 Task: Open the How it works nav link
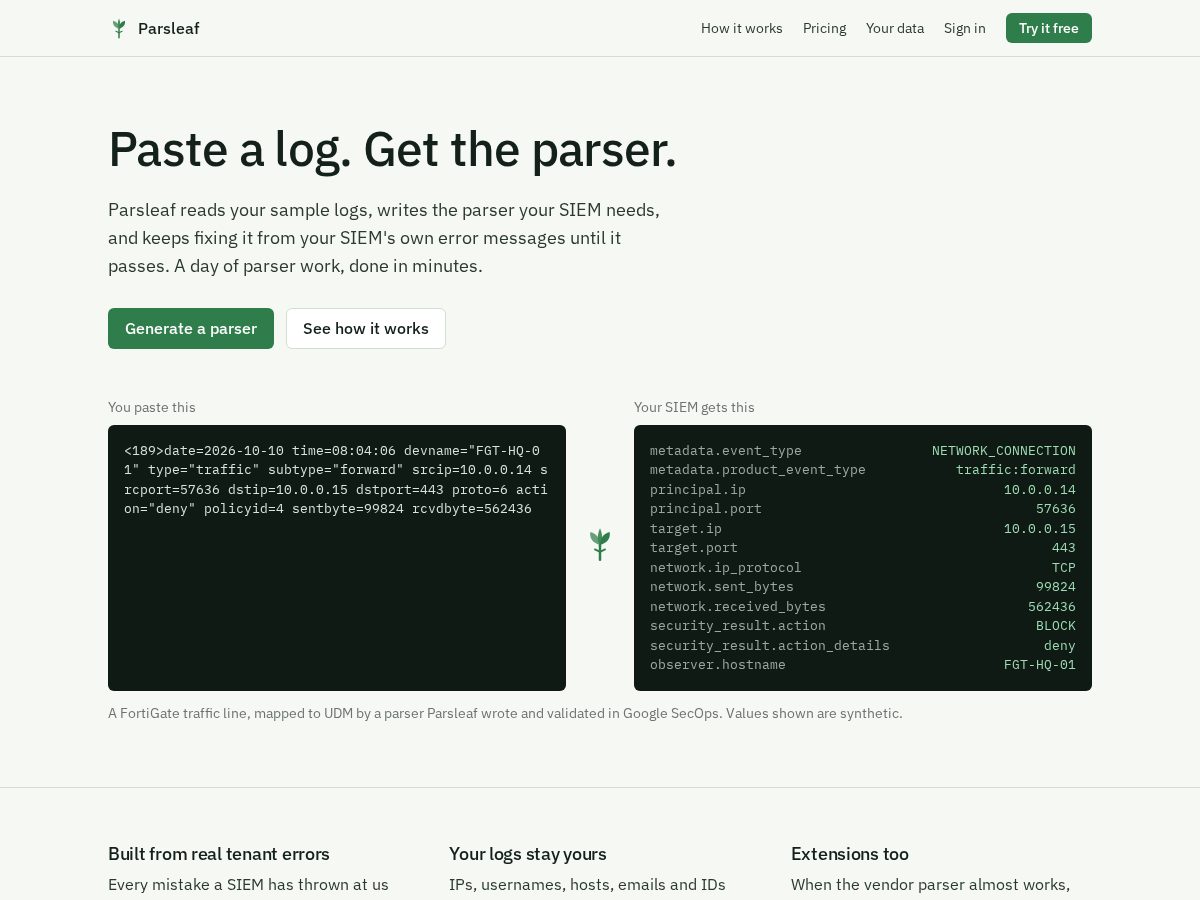pyautogui.click(x=742, y=28)
